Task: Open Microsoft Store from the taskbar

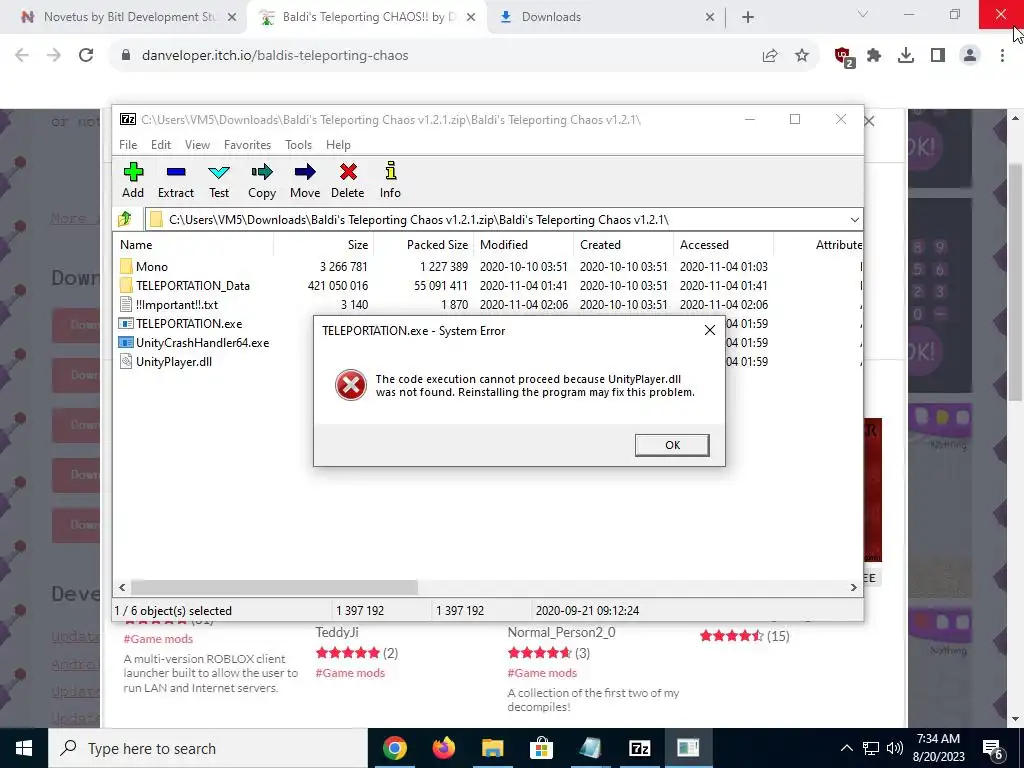Action: (541, 748)
